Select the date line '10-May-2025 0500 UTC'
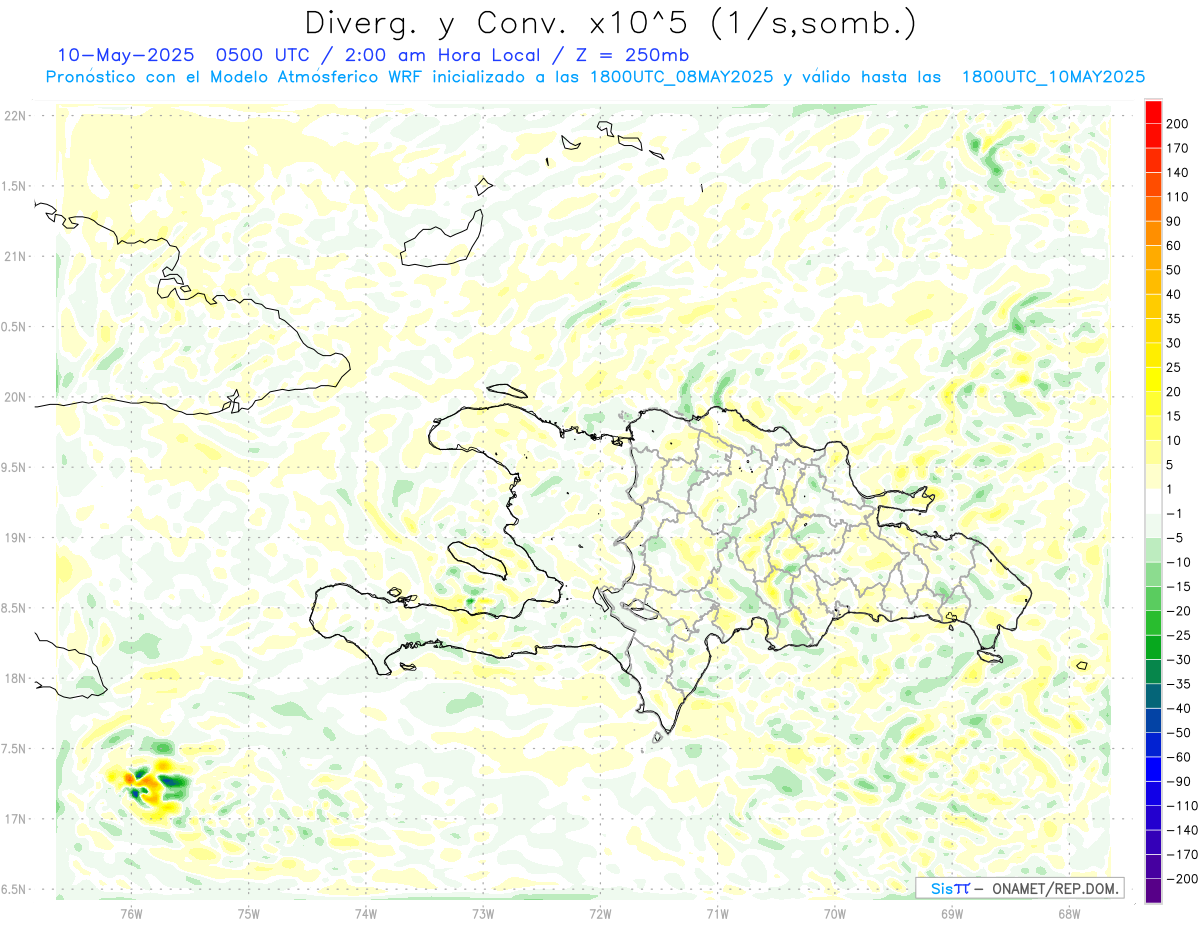 coord(182,55)
